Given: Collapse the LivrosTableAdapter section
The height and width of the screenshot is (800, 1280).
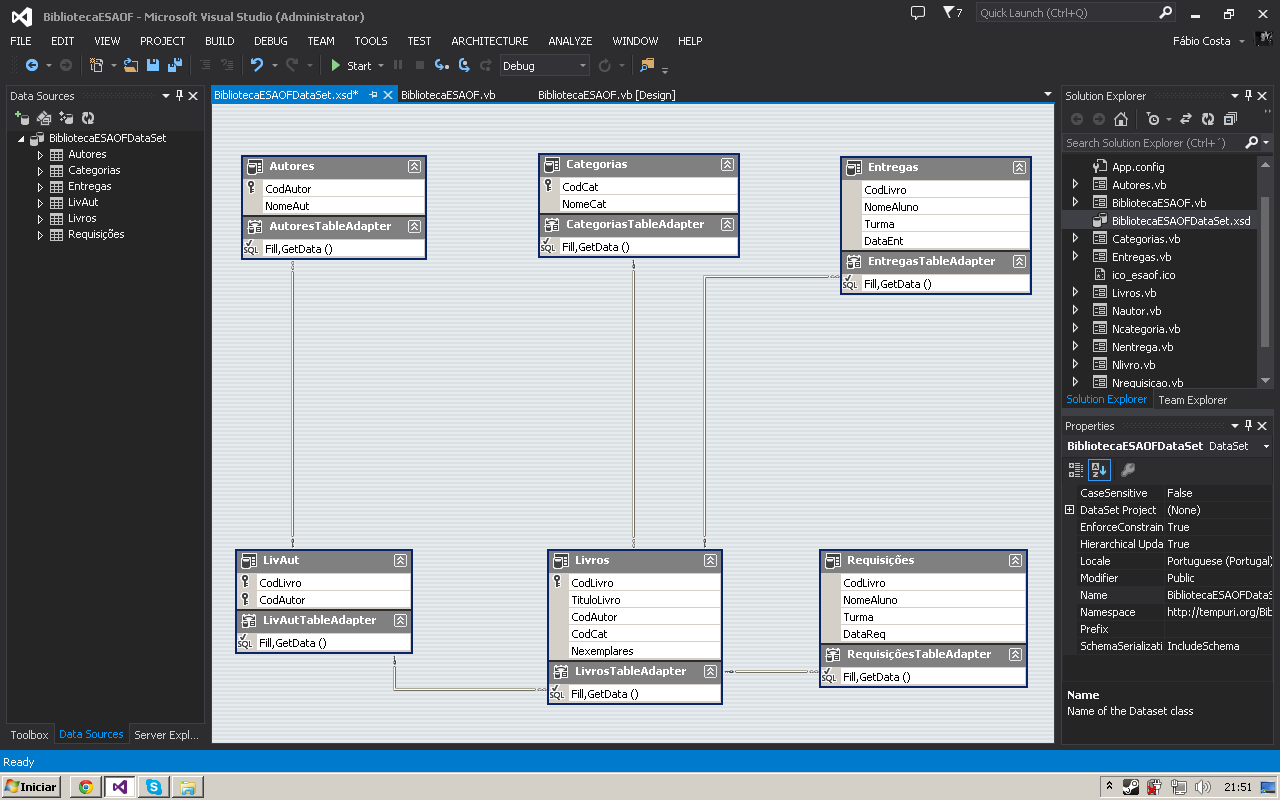Looking at the screenshot, I should (710, 672).
